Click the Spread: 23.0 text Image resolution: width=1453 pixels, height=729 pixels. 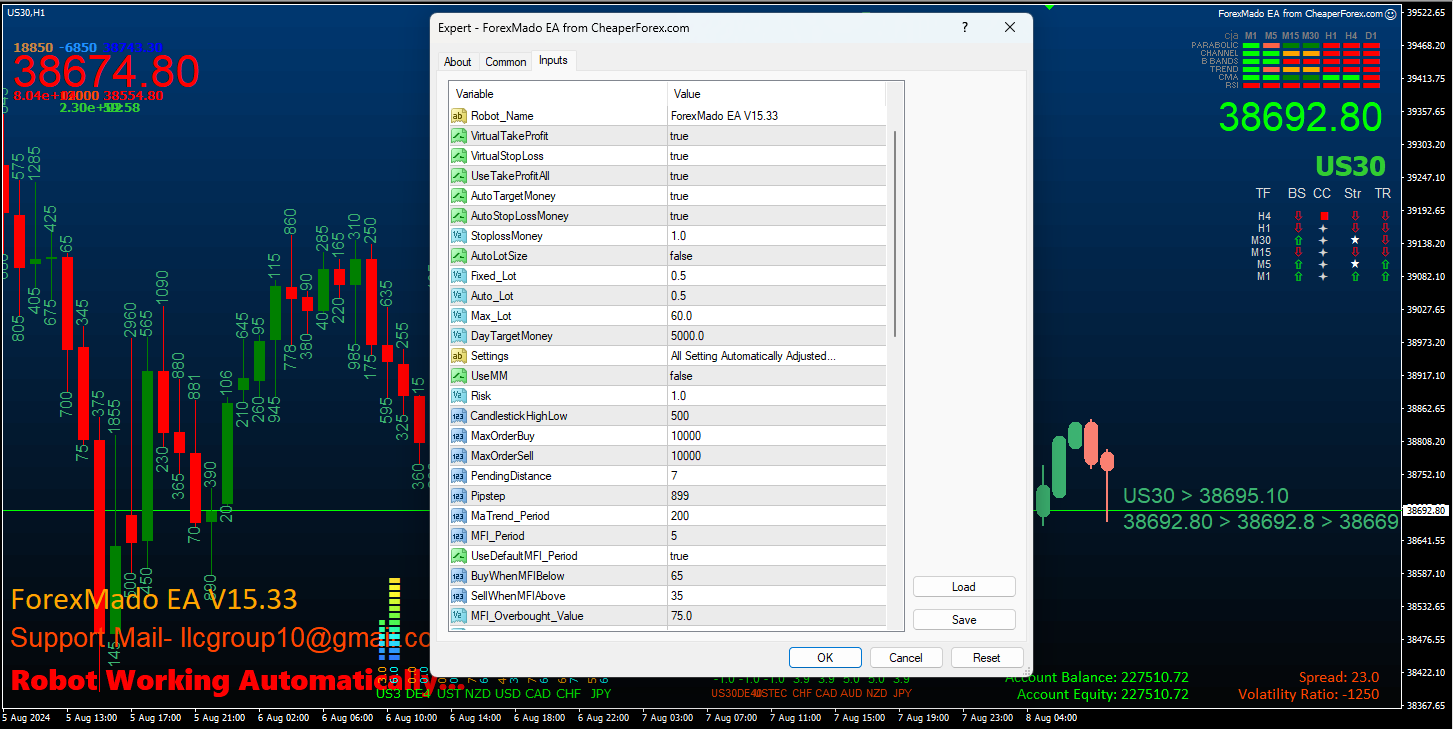point(1339,677)
